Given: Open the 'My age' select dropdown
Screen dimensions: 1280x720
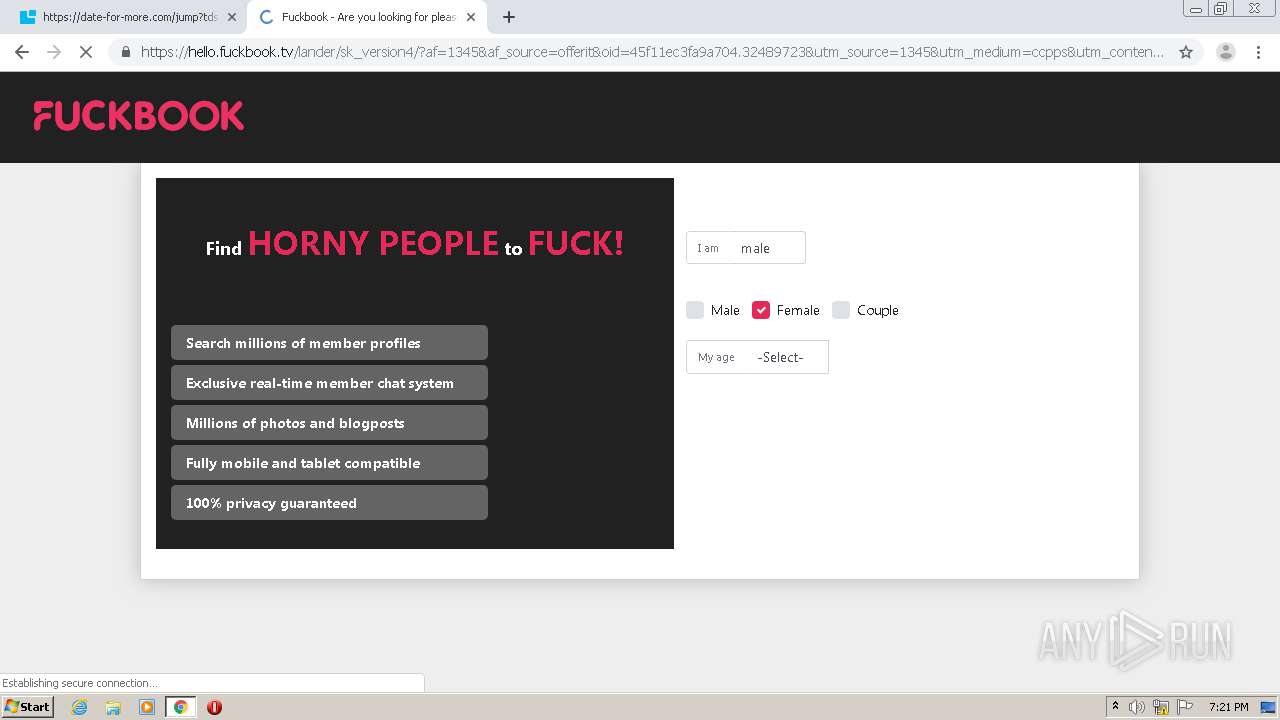Looking at the screenshot, I should [757, 357].
